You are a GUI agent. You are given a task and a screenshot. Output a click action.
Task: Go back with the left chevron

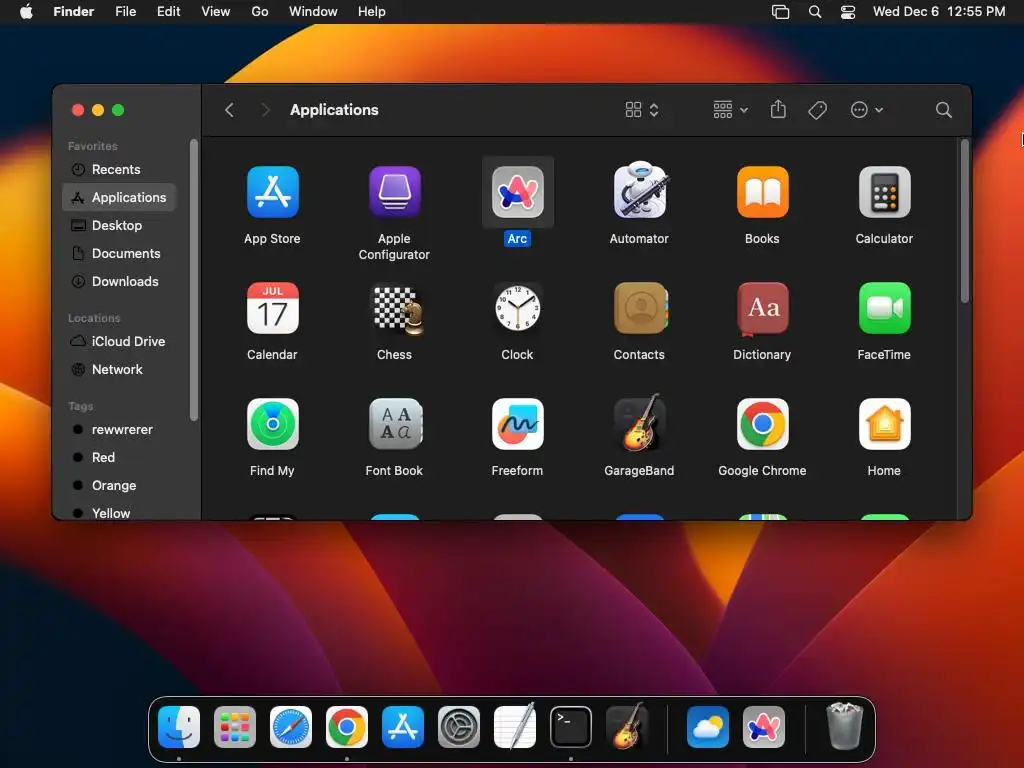[229, 110]
